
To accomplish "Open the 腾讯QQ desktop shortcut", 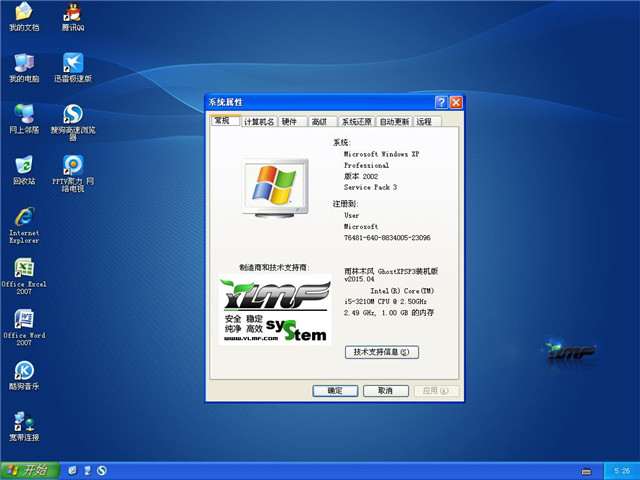I will pos(73,16).
